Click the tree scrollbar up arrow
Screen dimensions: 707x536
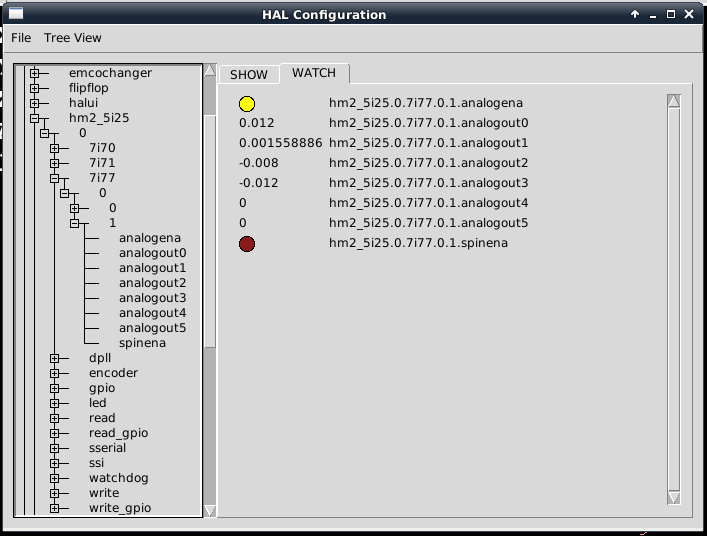click(x=210, y=70)
